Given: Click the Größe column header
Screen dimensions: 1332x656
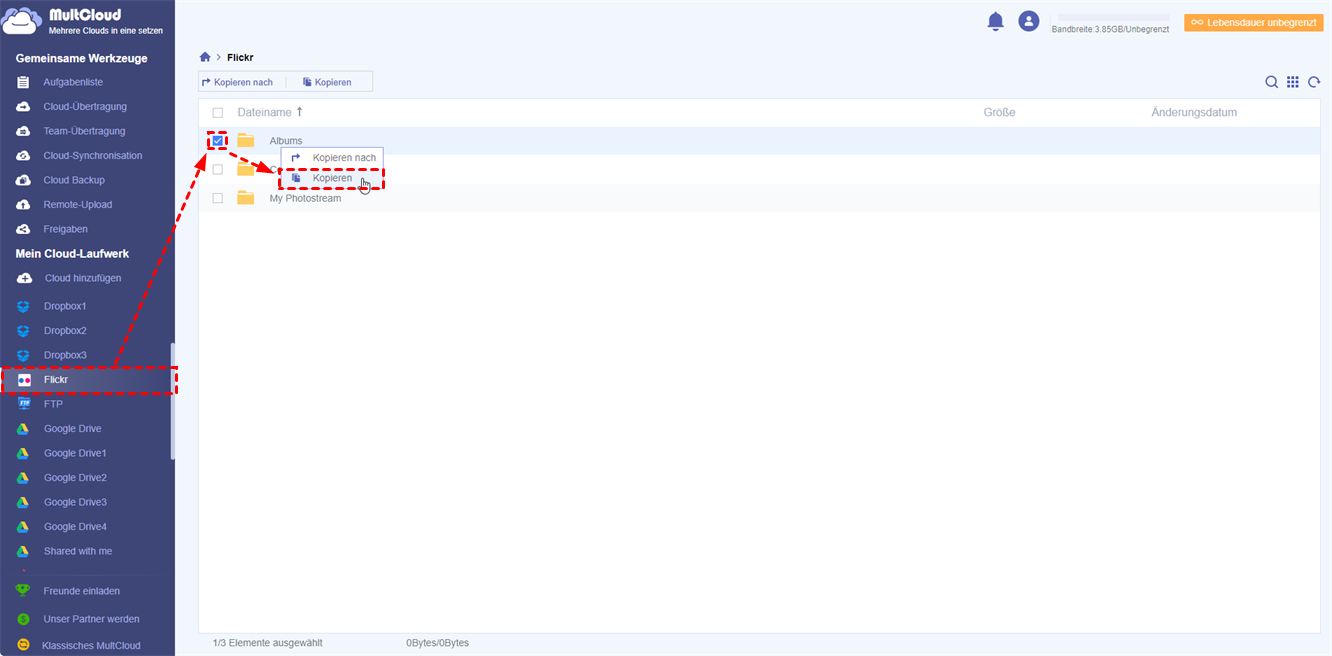Looking at the screenshot, I should click(x=999, y=113).
